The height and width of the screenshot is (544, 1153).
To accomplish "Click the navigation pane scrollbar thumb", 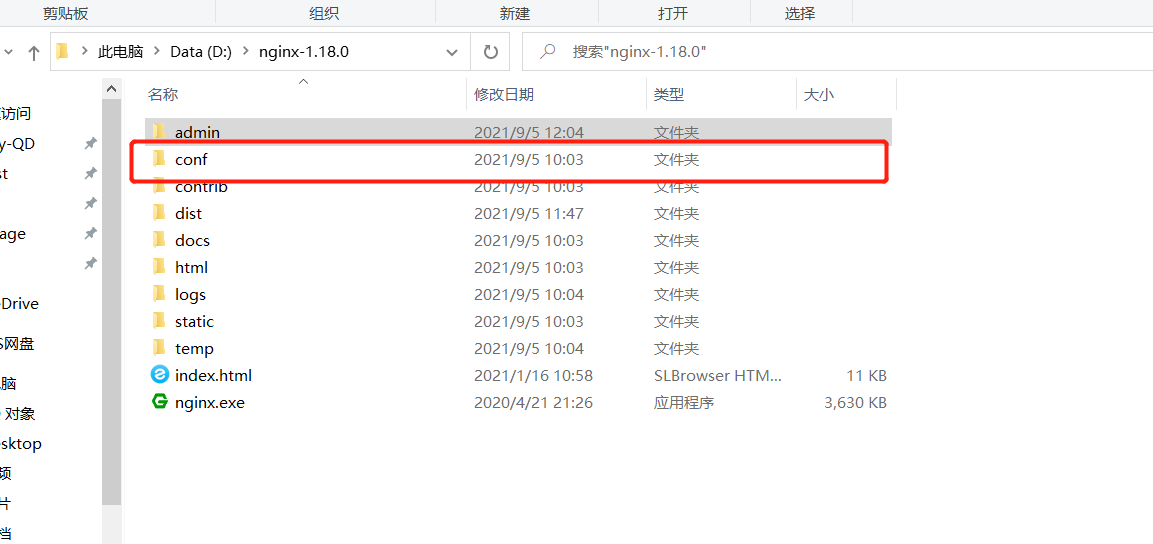I will click(x=111, y=301).
